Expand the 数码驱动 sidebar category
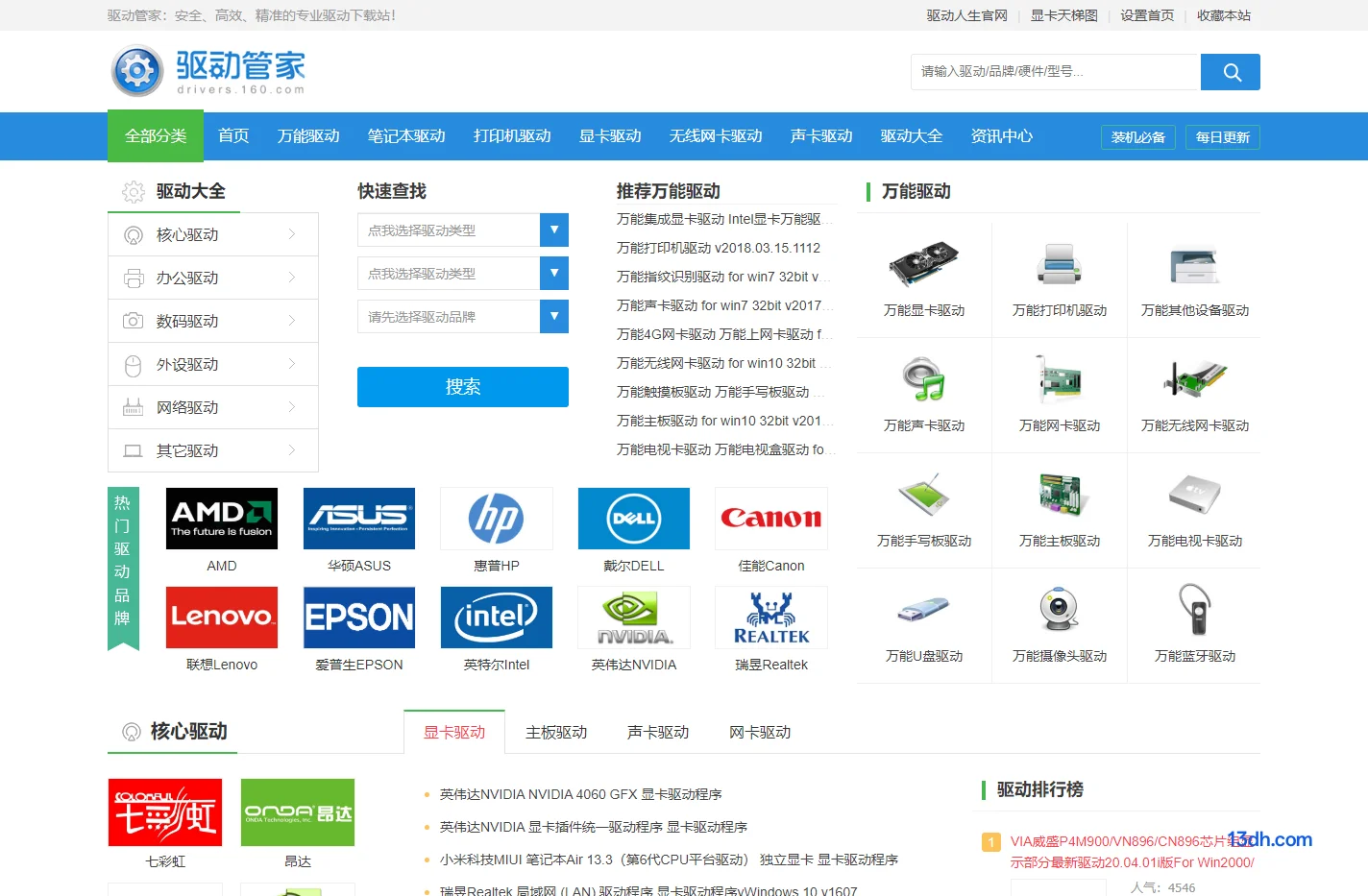This screenshot has width=1368, height=896. tap(213, 321)
